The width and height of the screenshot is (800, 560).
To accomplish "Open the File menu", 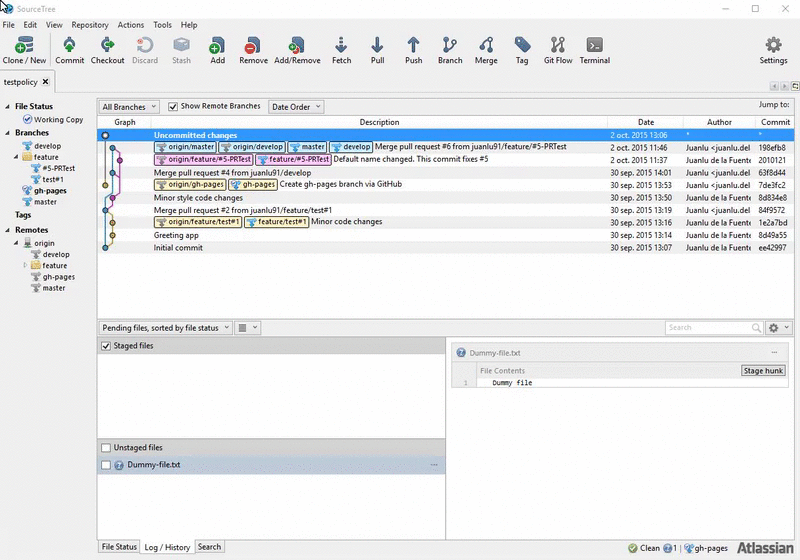I will click(9, 24).
